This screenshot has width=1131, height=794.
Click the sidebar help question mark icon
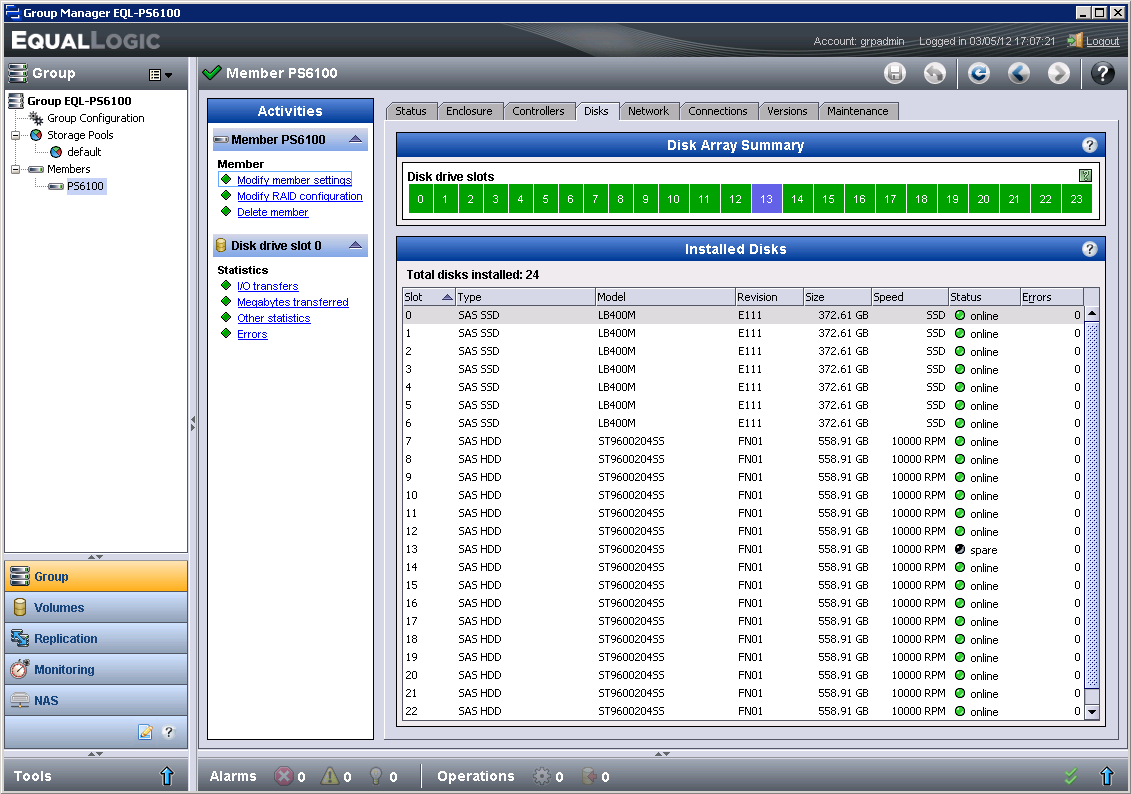(x=169, y=732)
